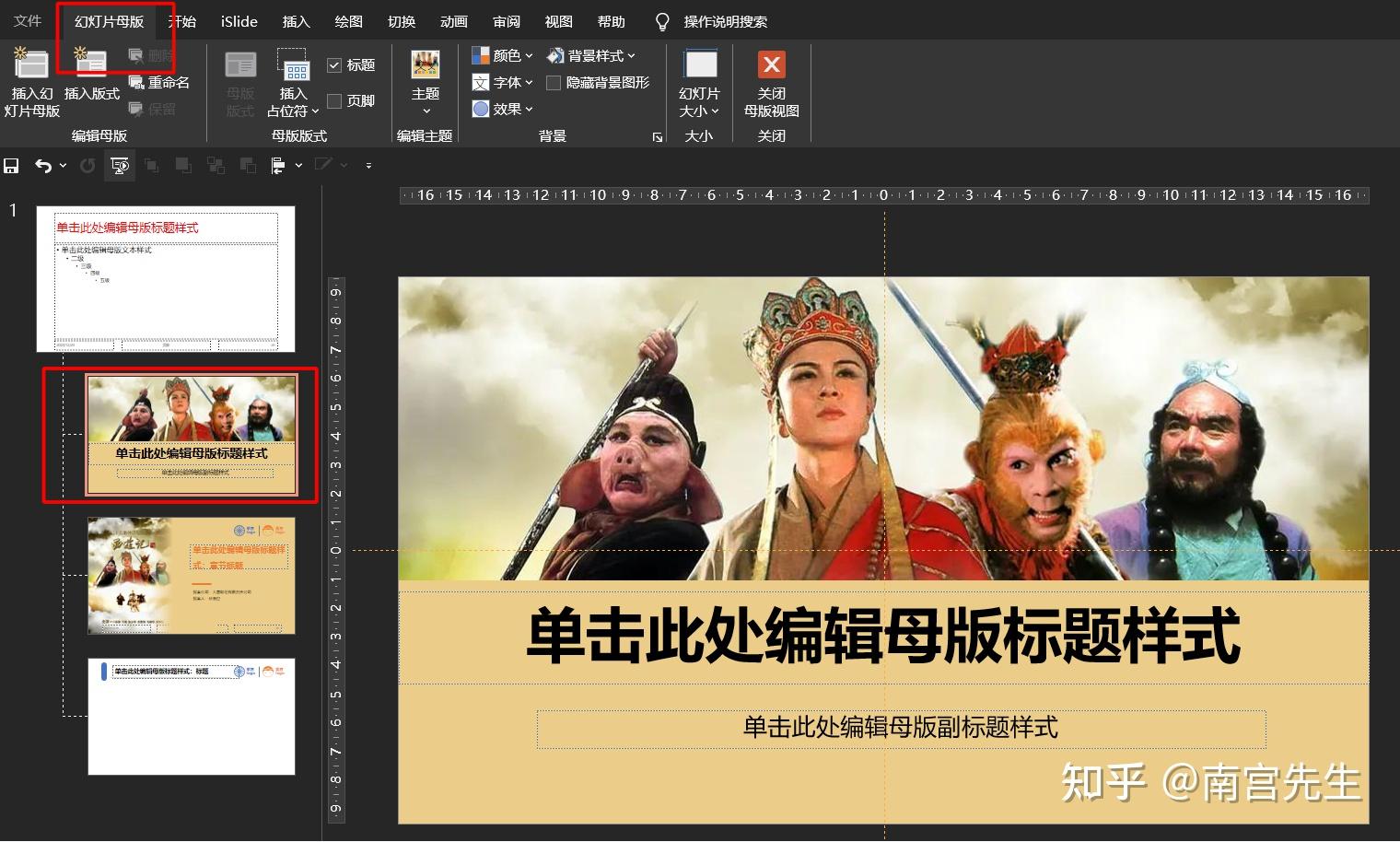Click Close Master View (关闭母版视图)
This screenshot has width=1400, height=842.
(771, 82)
